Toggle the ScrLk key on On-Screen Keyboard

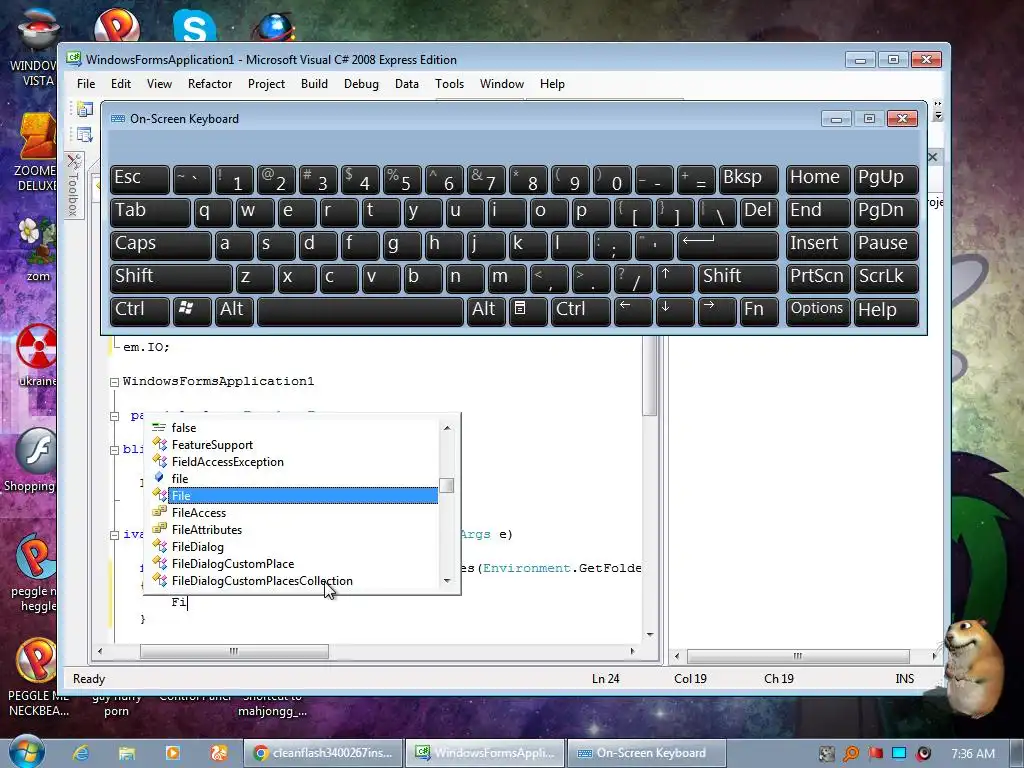(886, 278)
